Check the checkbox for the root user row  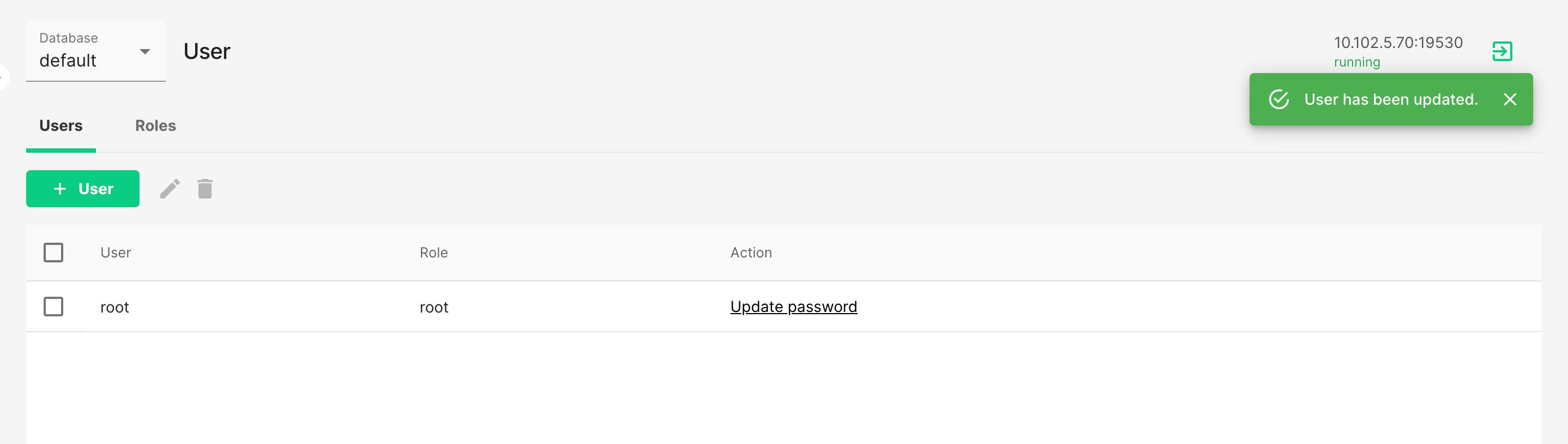53,307
